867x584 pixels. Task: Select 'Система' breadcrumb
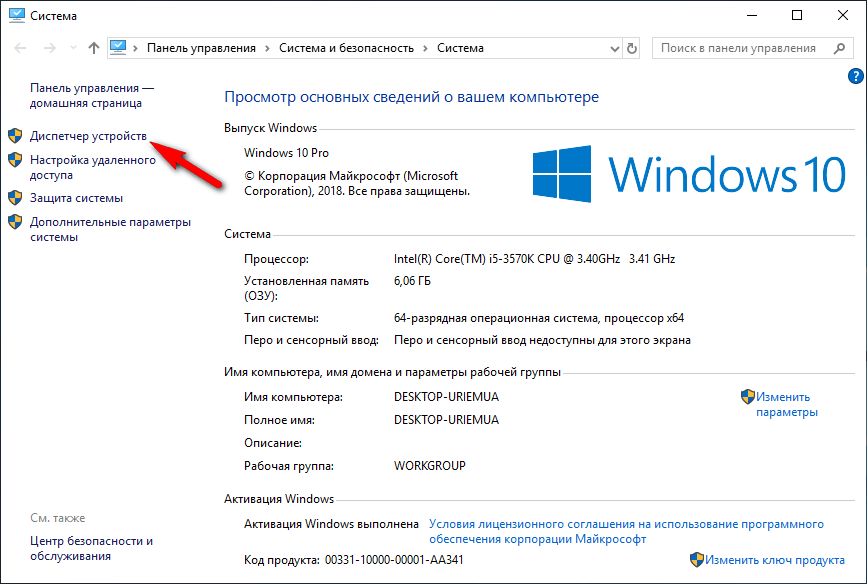(460, 48)
